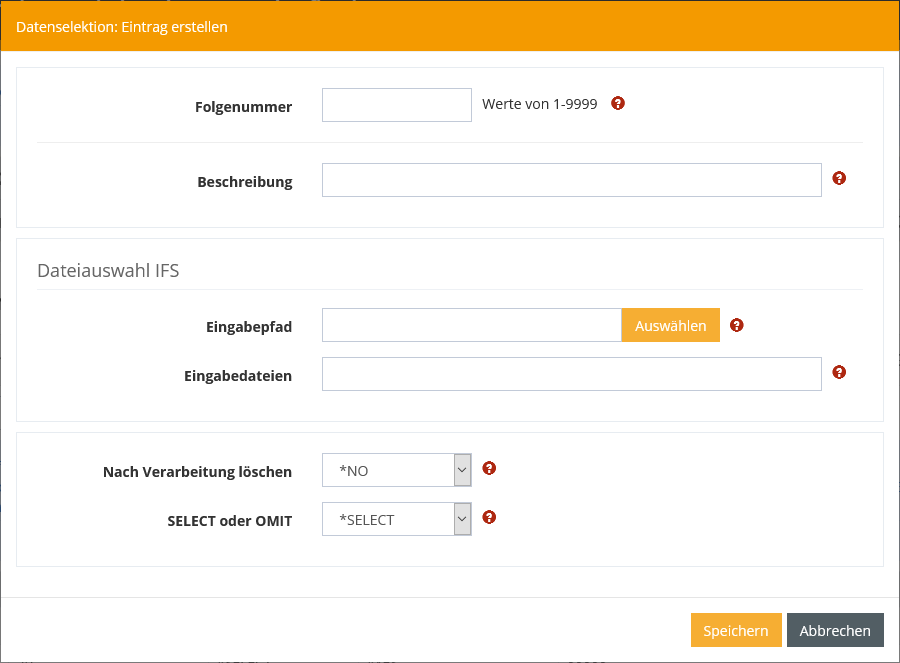The height and width of the screenshot is (663, 900).
Task: Expand the Nach Verarbeitung löschen dropdown
Action: [396, 470]
